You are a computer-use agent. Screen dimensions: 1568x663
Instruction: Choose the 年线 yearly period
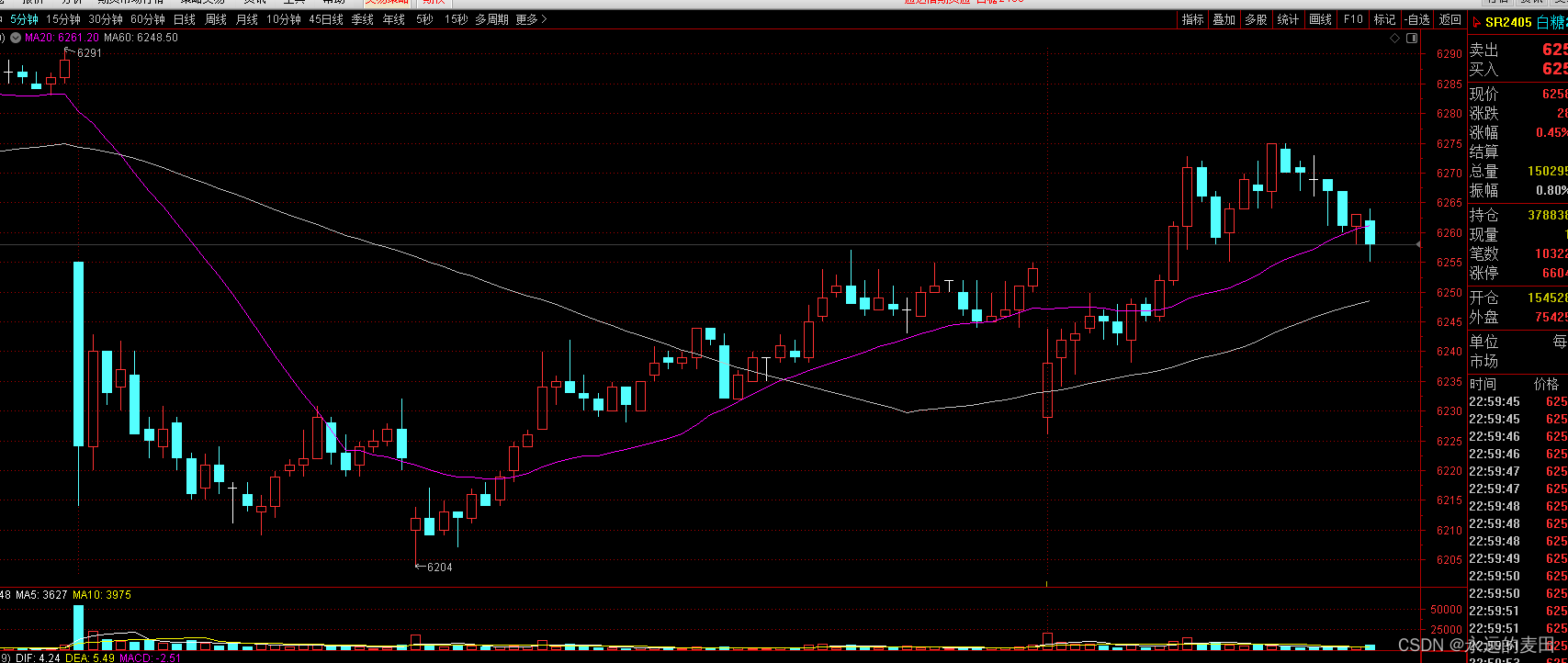[393, 19]
